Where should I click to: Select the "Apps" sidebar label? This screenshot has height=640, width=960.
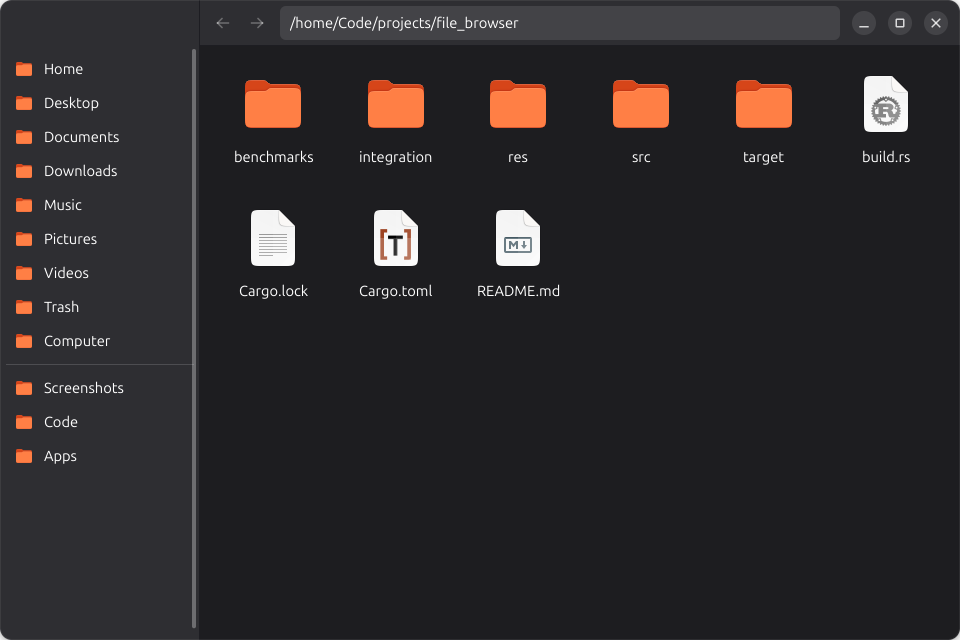(x=60, y=456)
